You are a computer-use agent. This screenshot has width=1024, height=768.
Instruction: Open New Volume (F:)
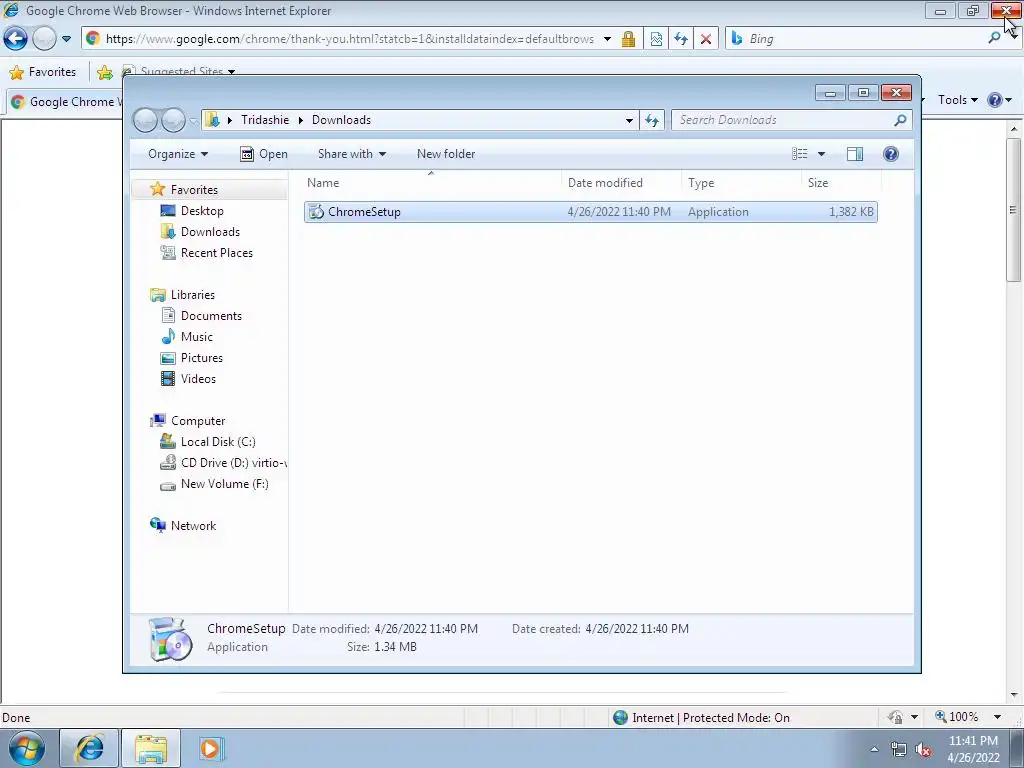click(x=224, y=484)
